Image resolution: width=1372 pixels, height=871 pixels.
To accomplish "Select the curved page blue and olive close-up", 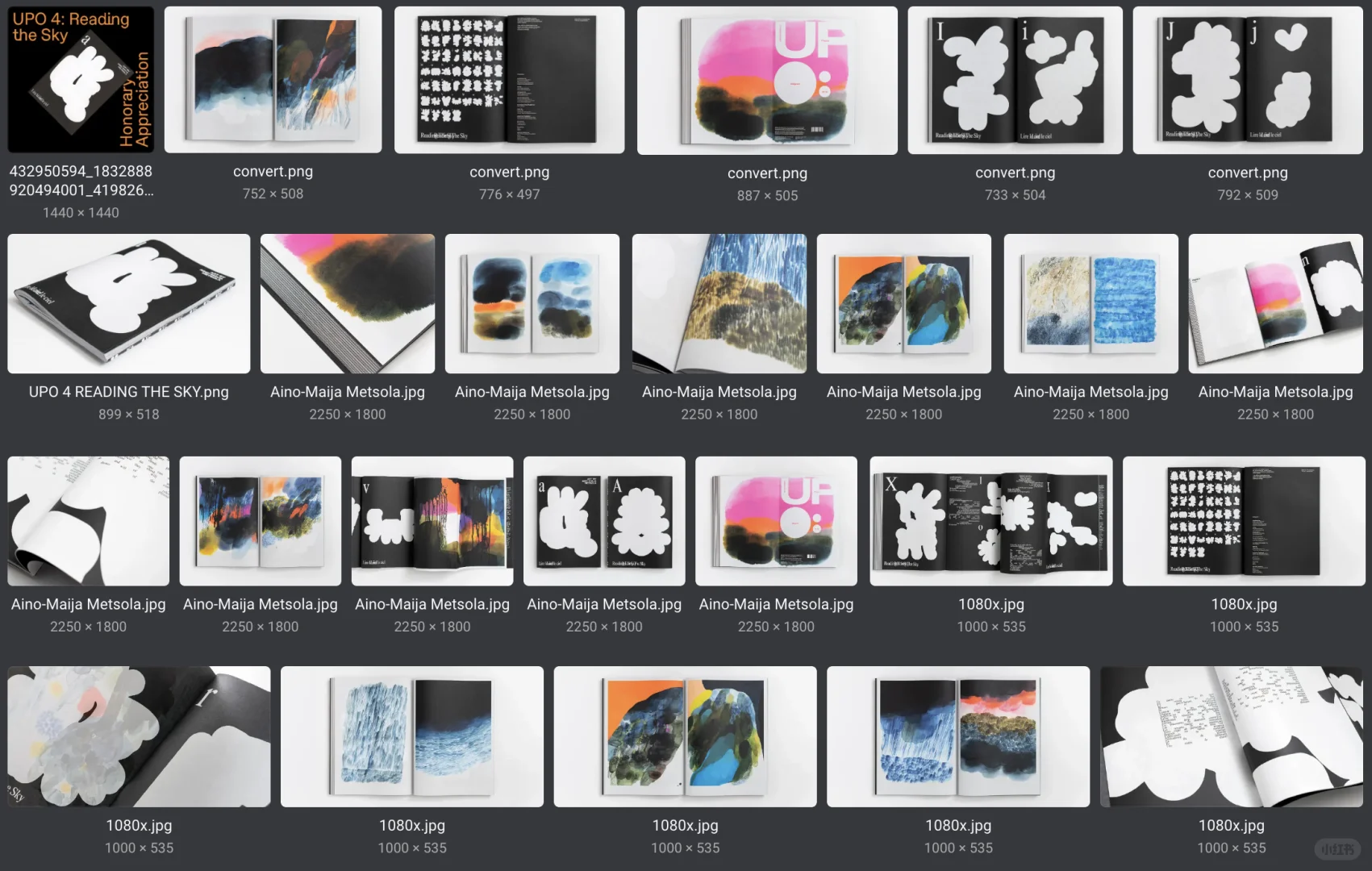I will 719,304.
